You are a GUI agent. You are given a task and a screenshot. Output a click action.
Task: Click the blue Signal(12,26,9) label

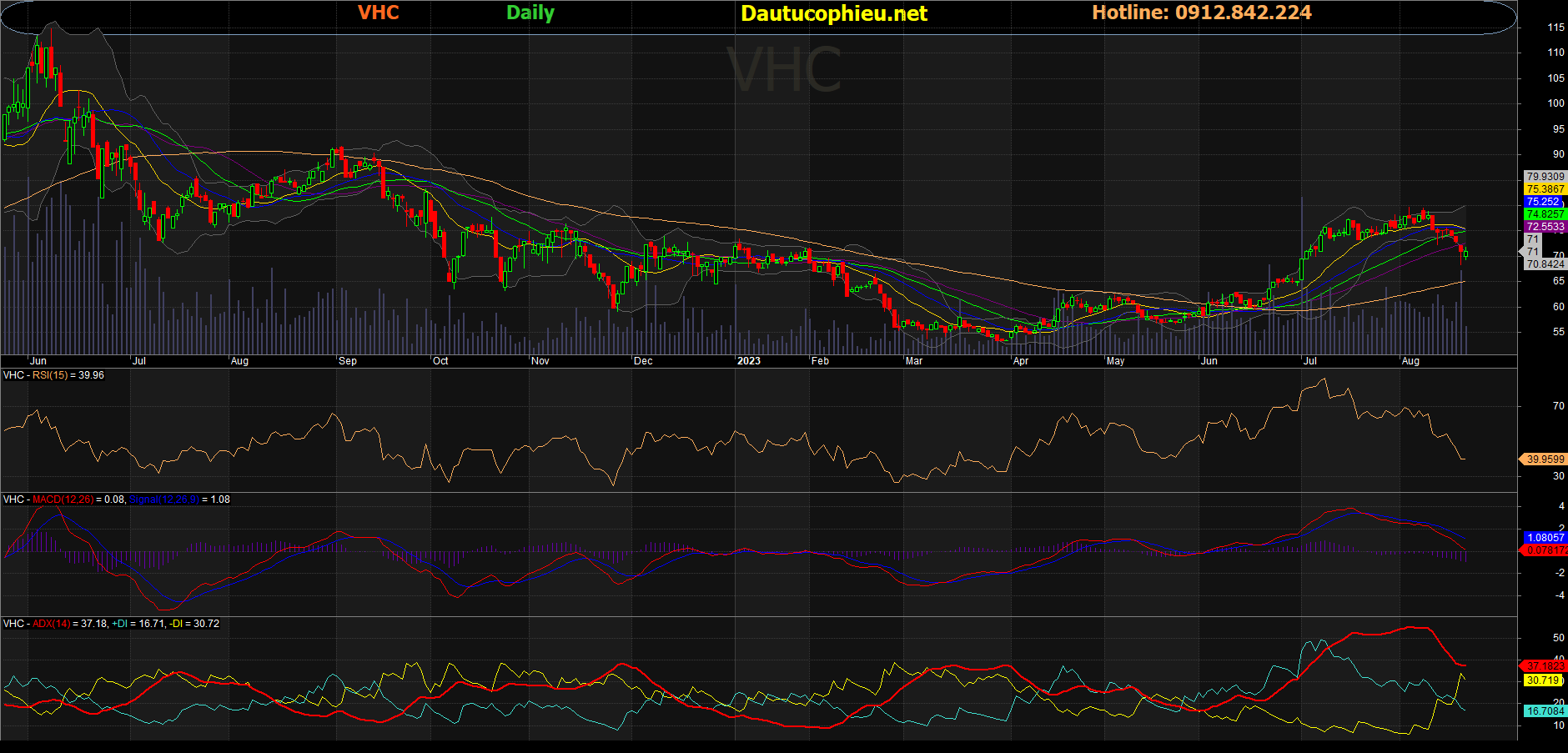point(163,499)
